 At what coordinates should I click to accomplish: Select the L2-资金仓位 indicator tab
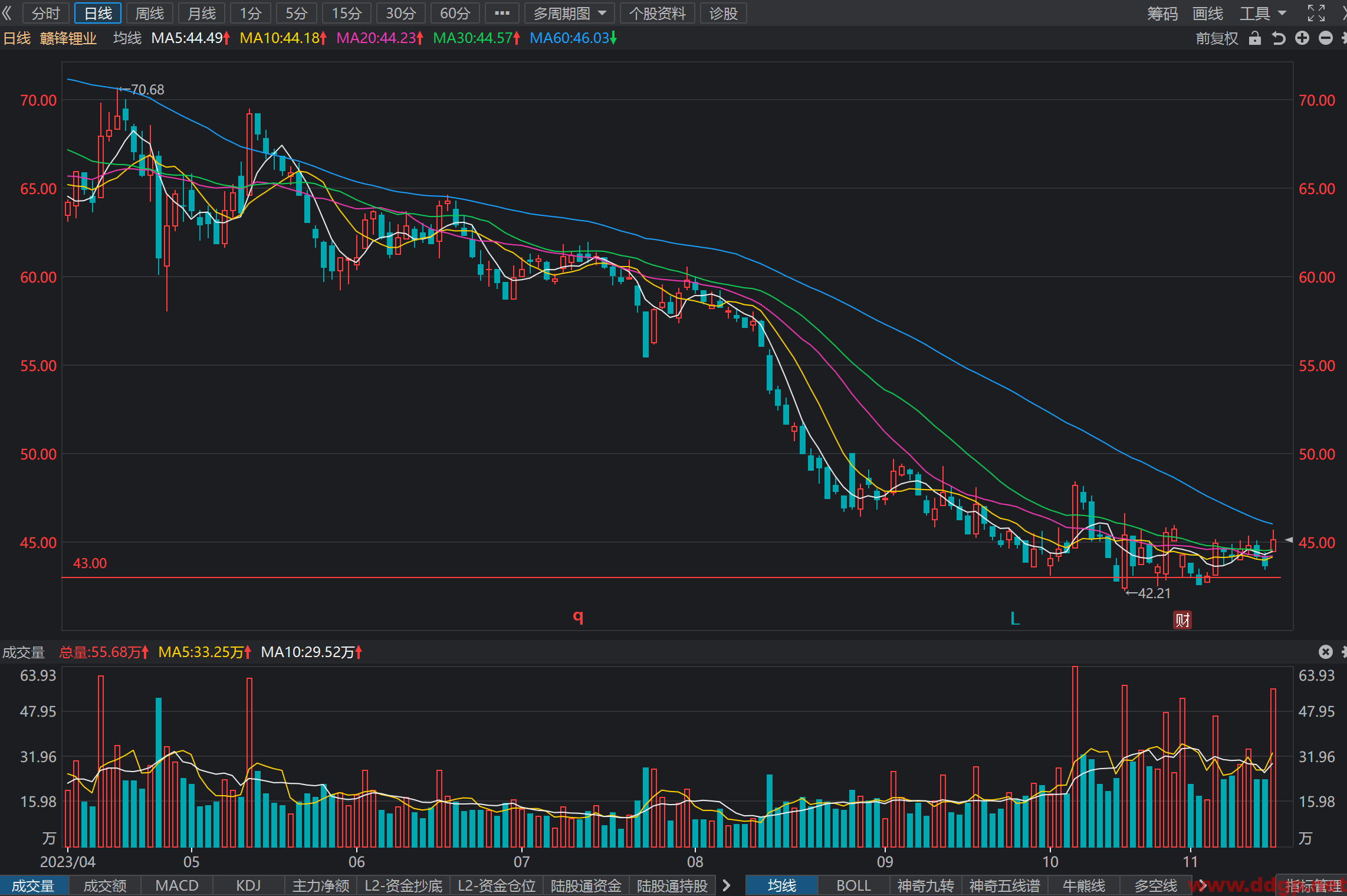click(x=497, y=886)
